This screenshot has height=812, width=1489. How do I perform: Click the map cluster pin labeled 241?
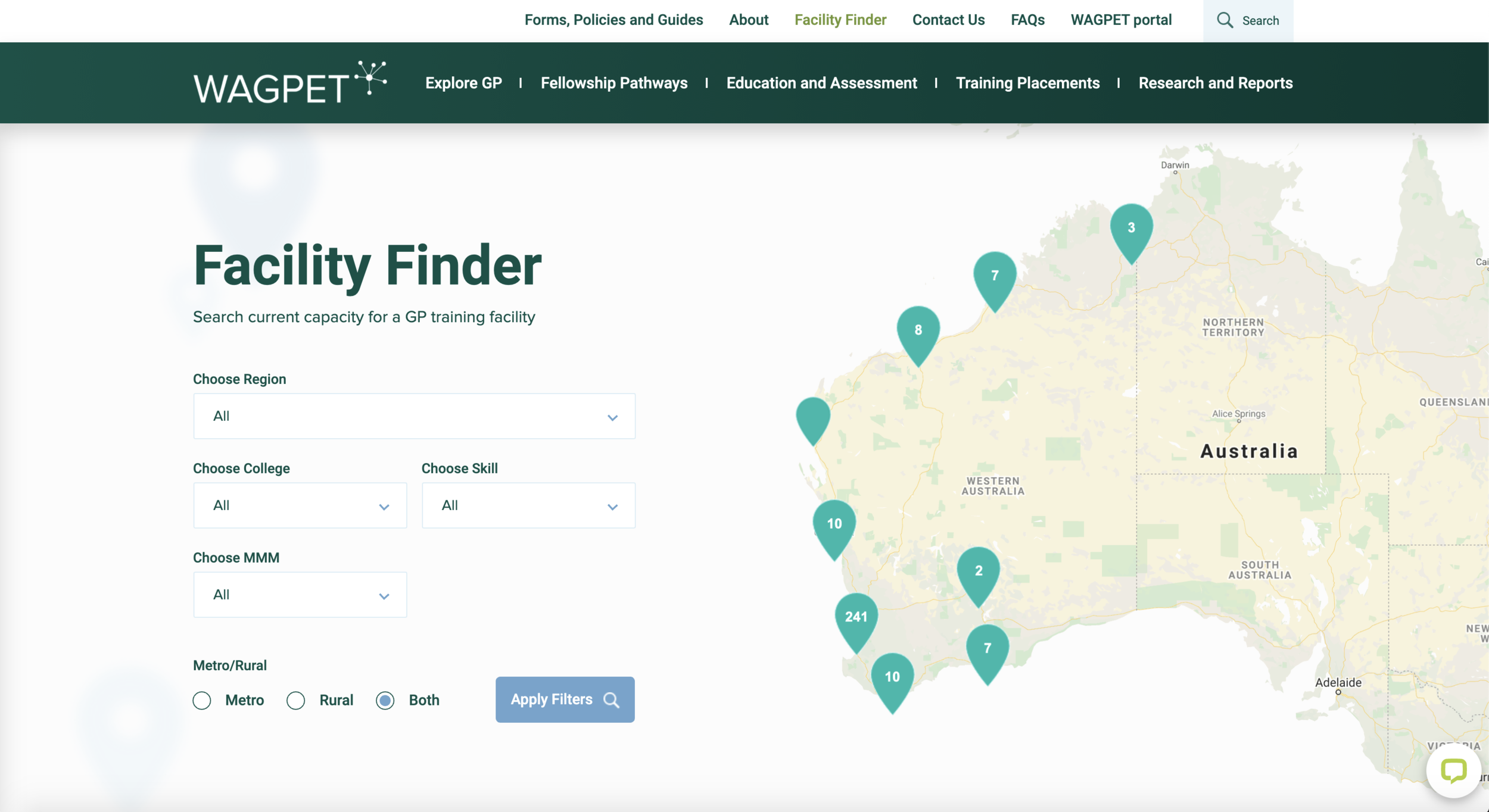pos(856,617)
